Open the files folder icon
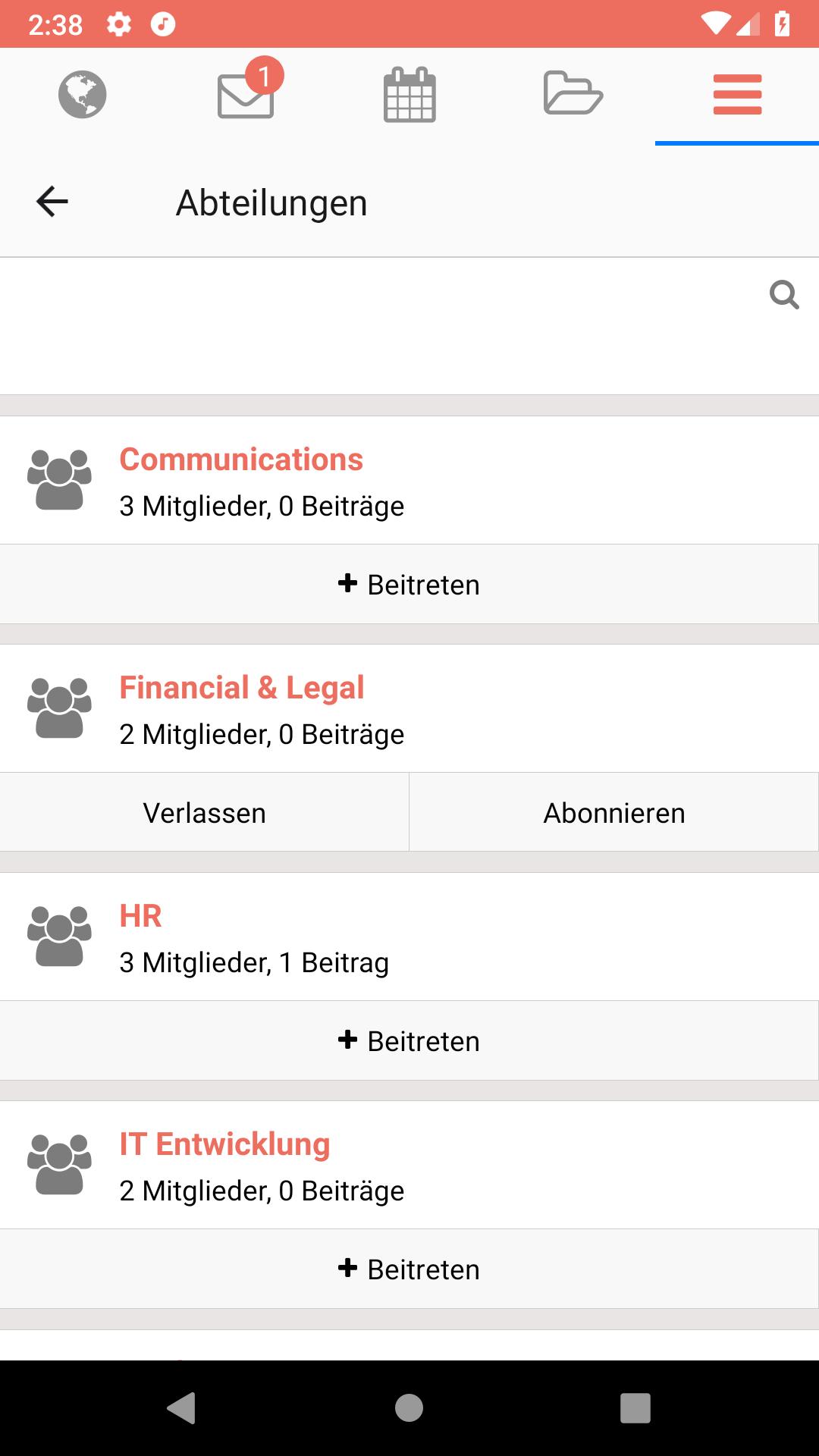 (573, 93)
